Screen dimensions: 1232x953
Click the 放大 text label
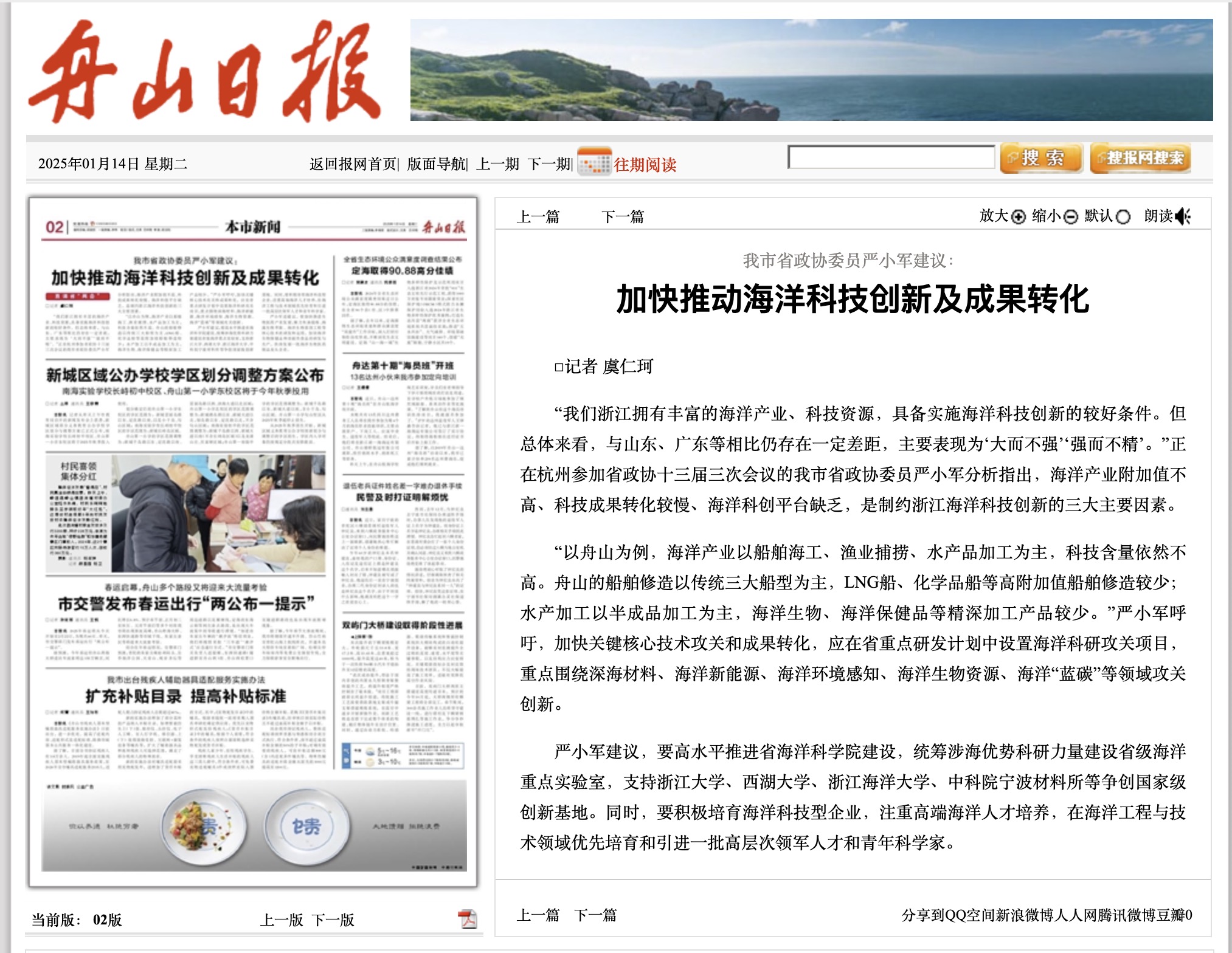click(994, 216)
